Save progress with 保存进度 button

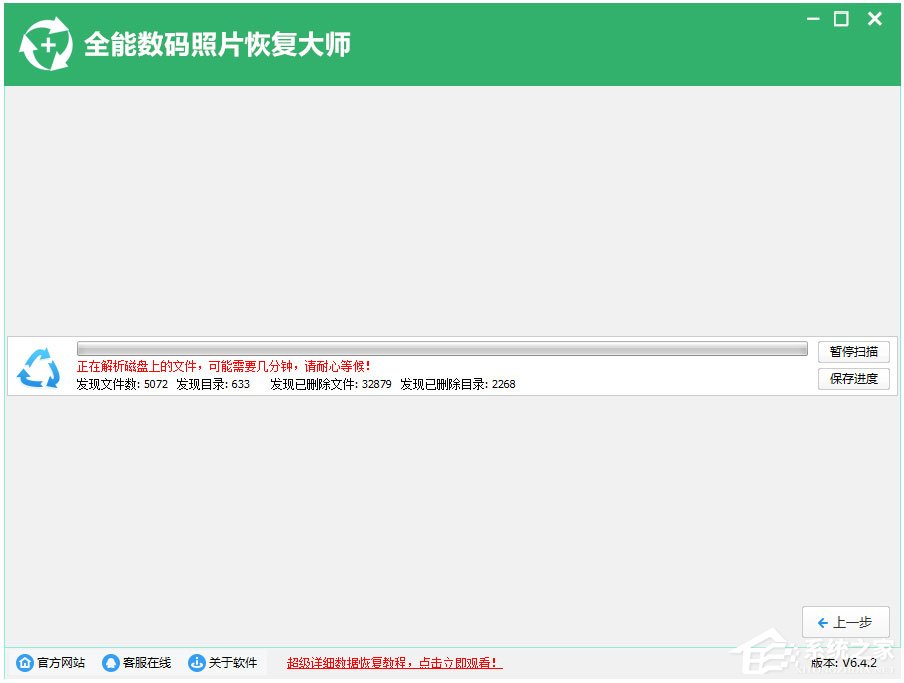click(854, 379)
